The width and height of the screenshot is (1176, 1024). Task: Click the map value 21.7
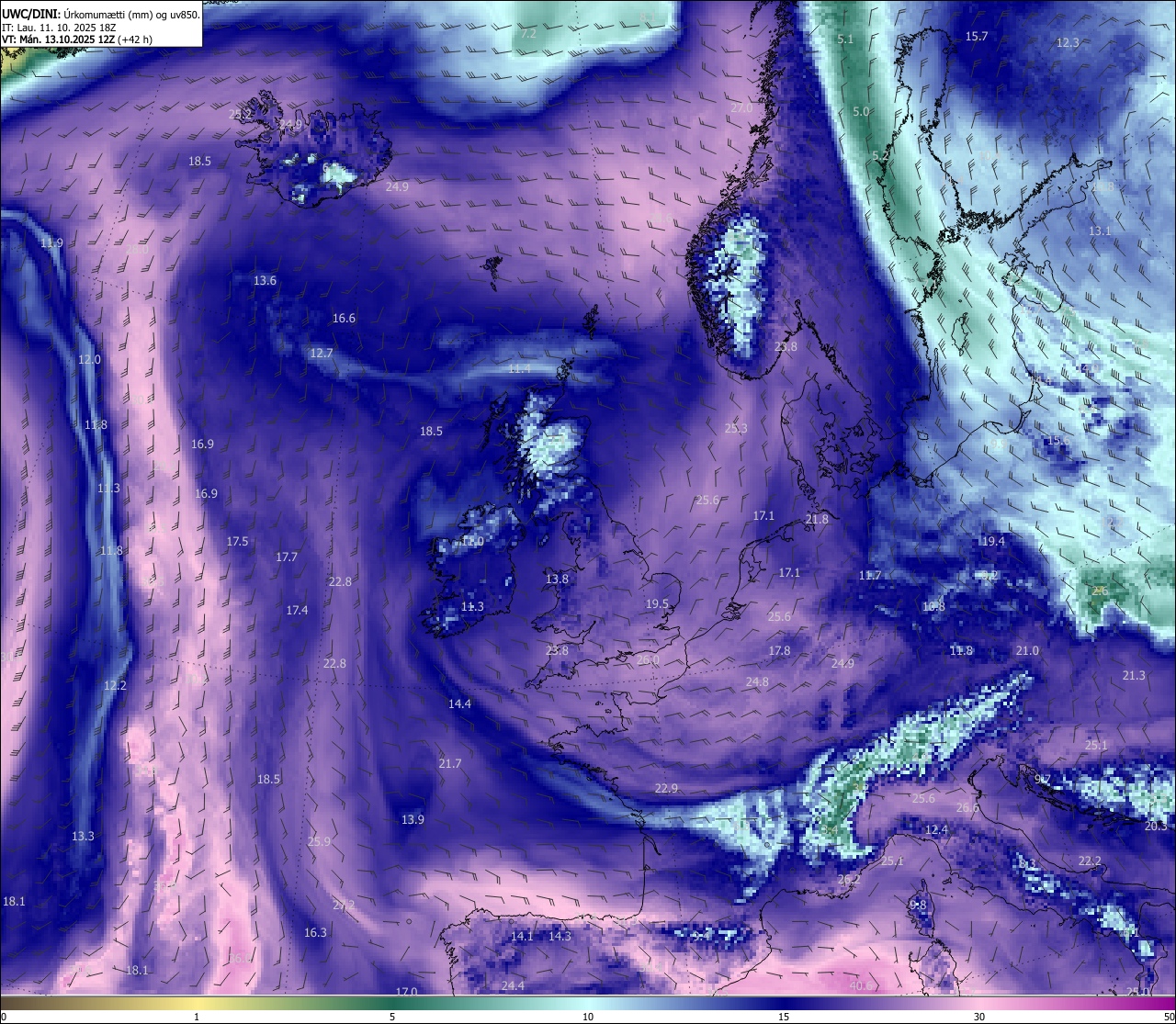450,764
